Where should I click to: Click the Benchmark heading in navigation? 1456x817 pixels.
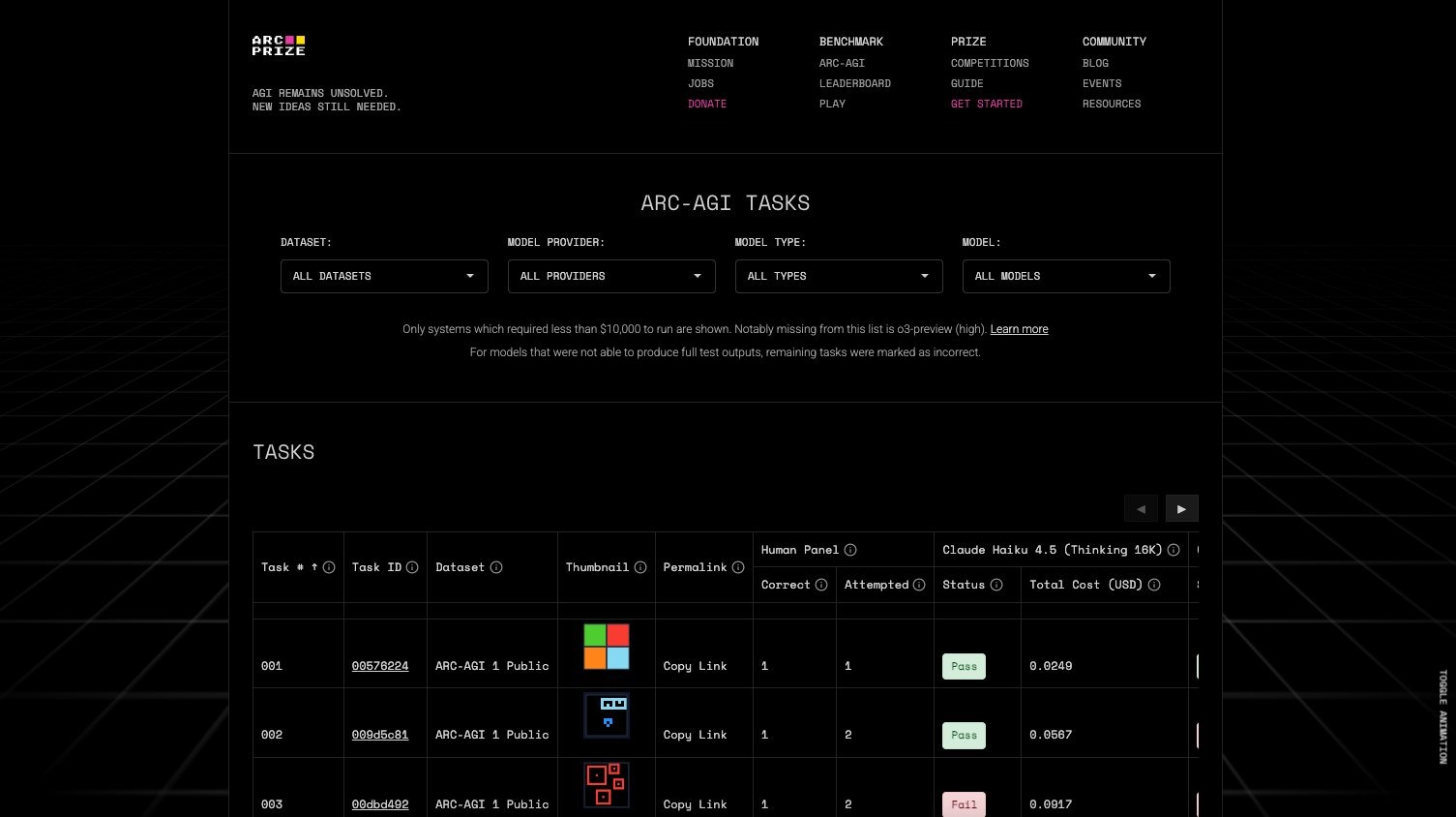click(851, 42)
